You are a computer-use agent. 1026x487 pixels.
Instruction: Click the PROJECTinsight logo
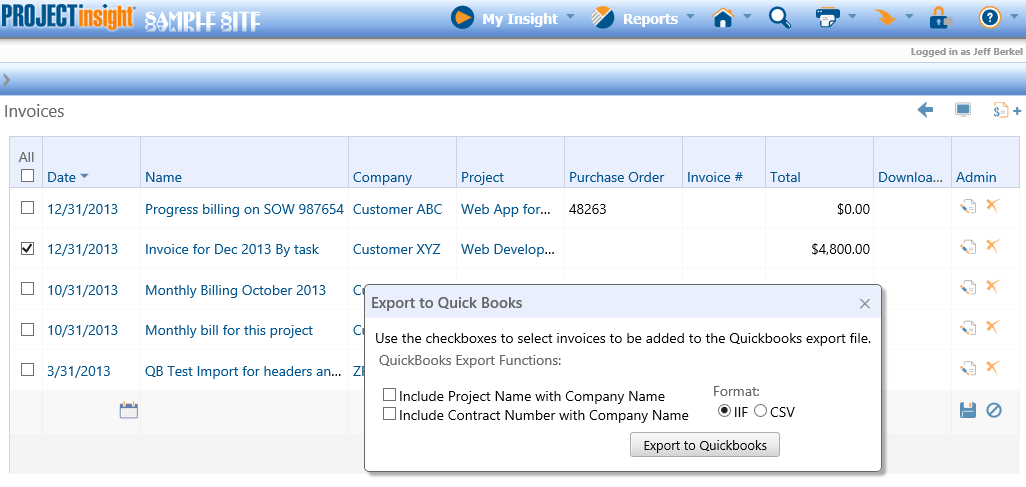69,17
